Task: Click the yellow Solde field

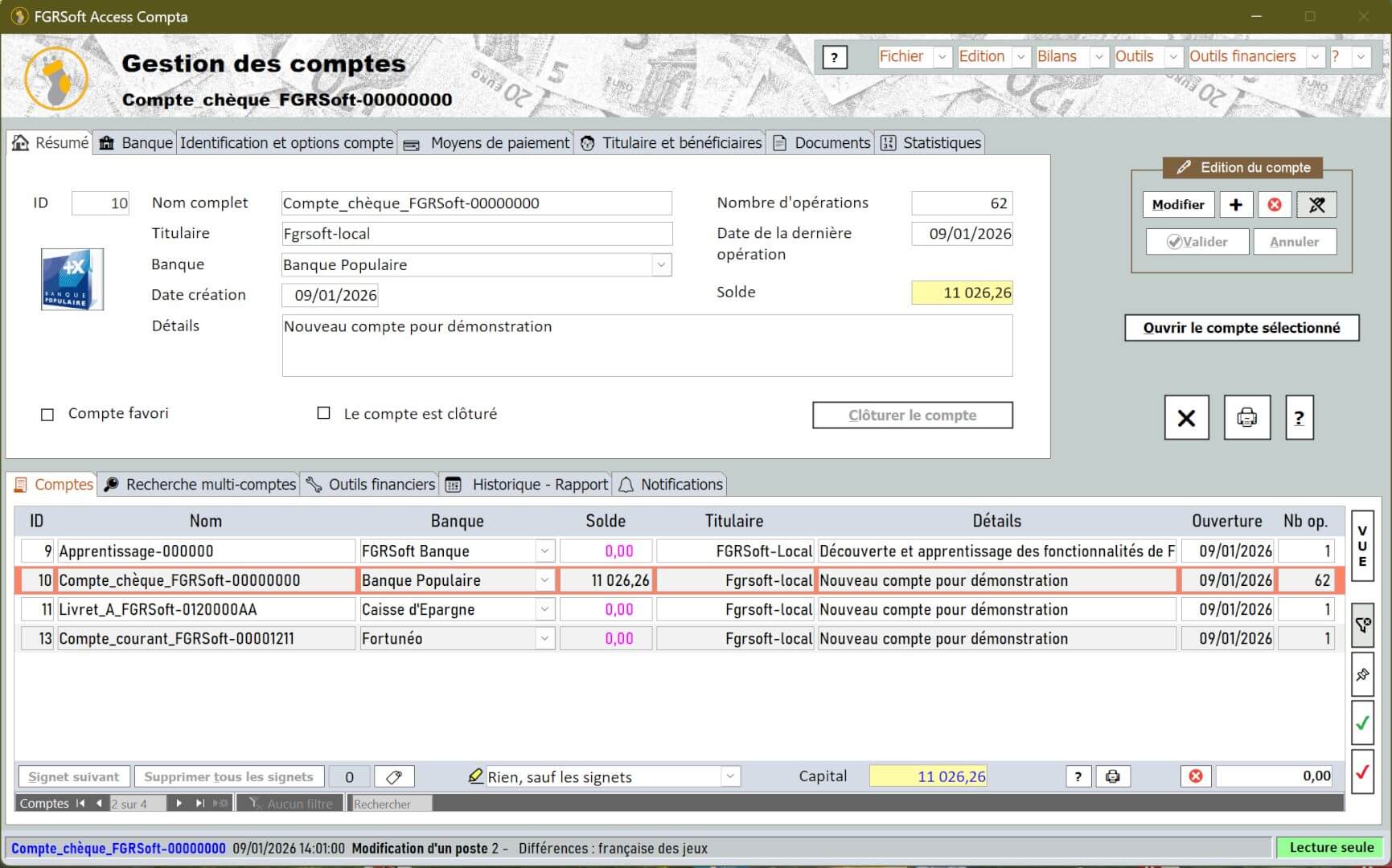Action: tap(962, 293)
